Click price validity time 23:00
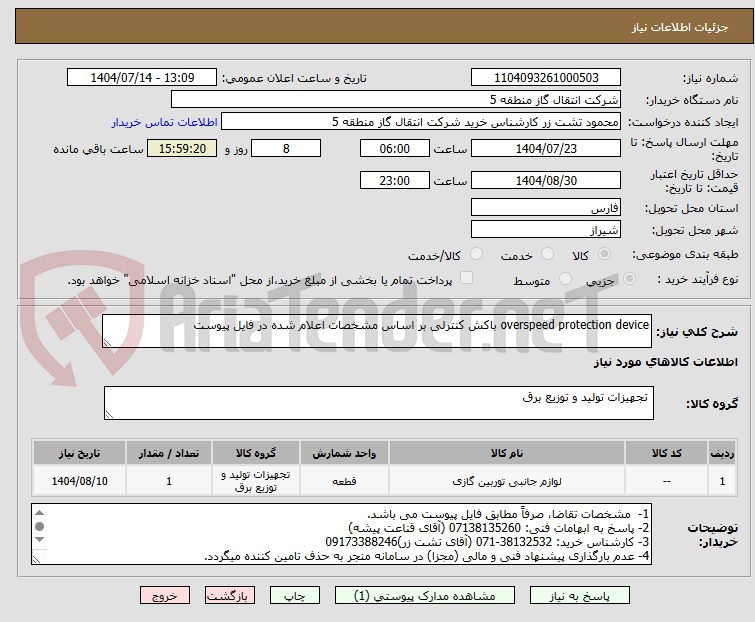The image size is (755, 622). (x=394, y=181)
